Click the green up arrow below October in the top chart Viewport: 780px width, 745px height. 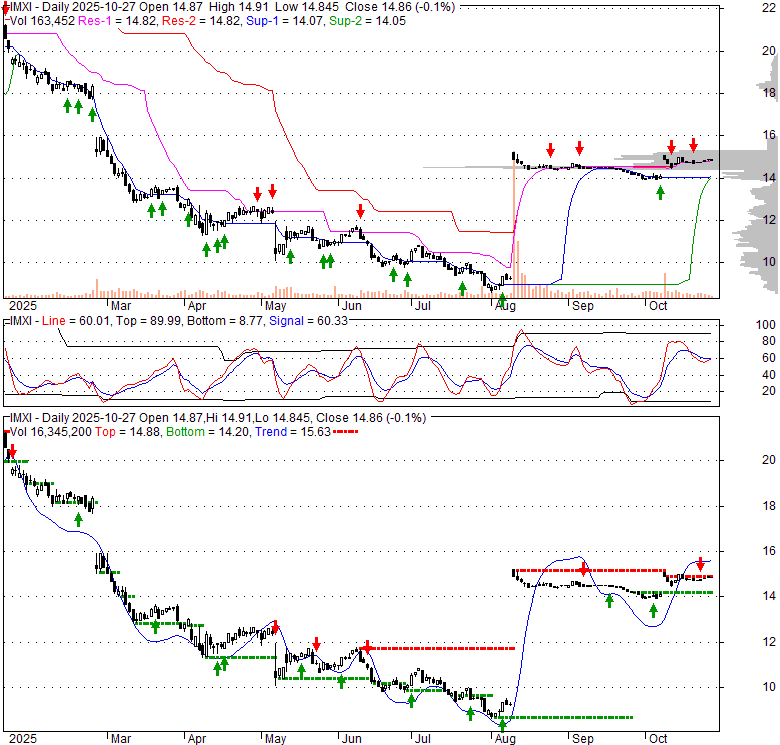click(x=660, y=191)
